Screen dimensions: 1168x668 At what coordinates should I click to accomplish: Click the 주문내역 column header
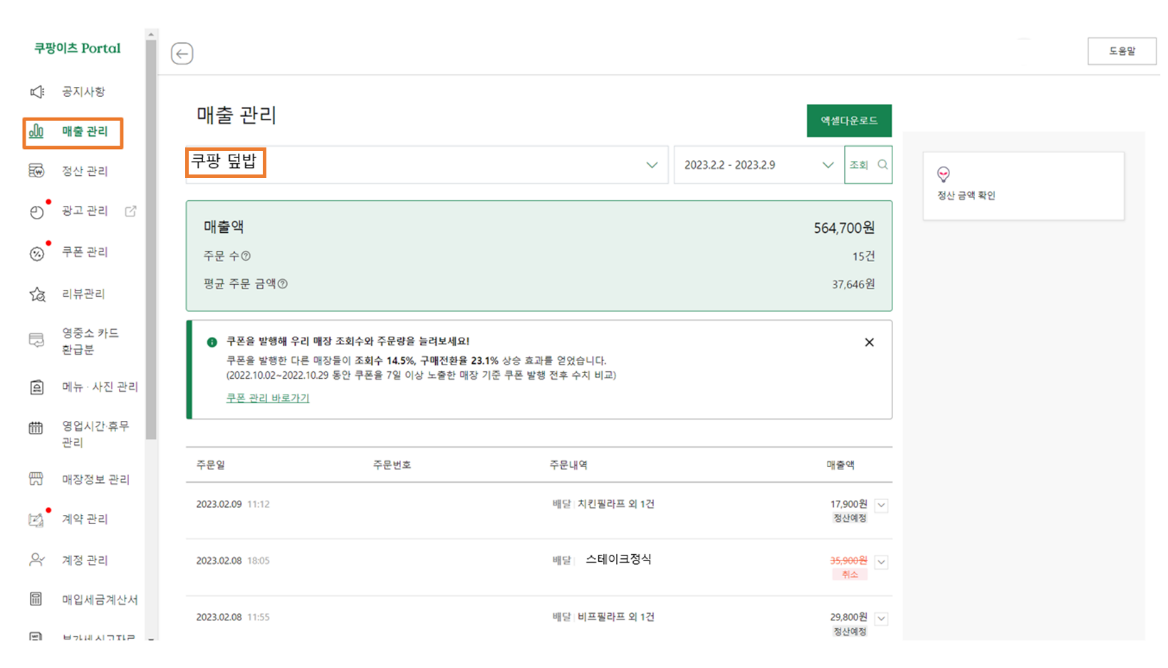(x=568, y=465)
